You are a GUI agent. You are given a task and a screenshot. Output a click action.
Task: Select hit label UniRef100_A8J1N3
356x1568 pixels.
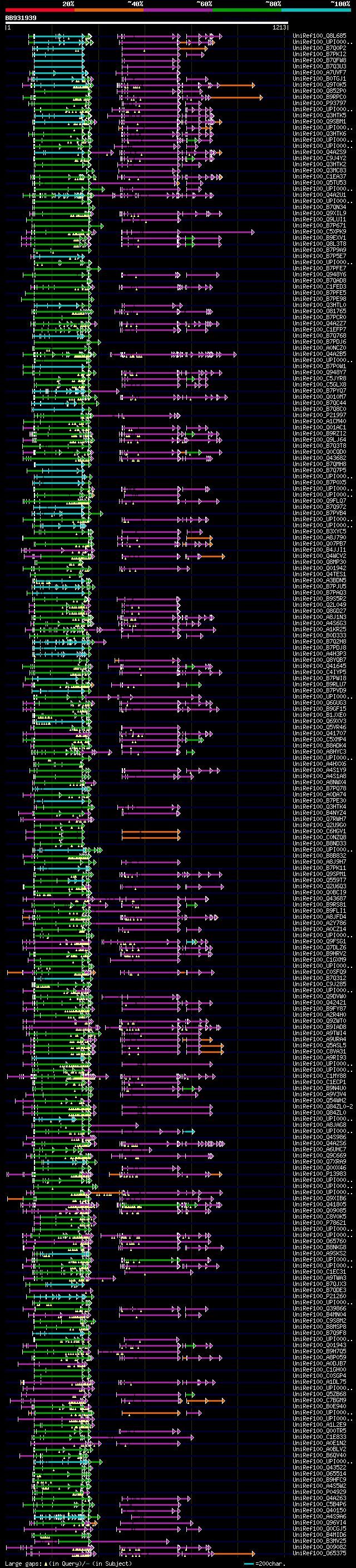click(x=319, y=617)
